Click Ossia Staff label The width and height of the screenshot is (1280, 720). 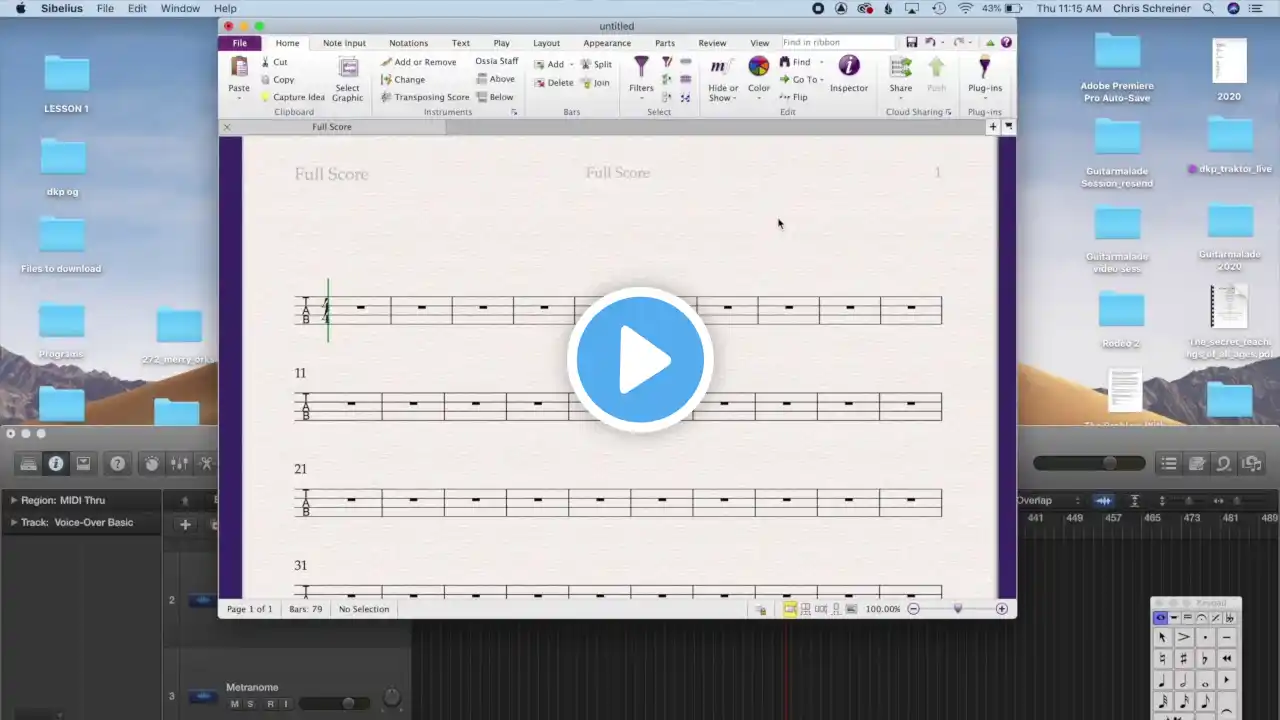coord(496,61)
